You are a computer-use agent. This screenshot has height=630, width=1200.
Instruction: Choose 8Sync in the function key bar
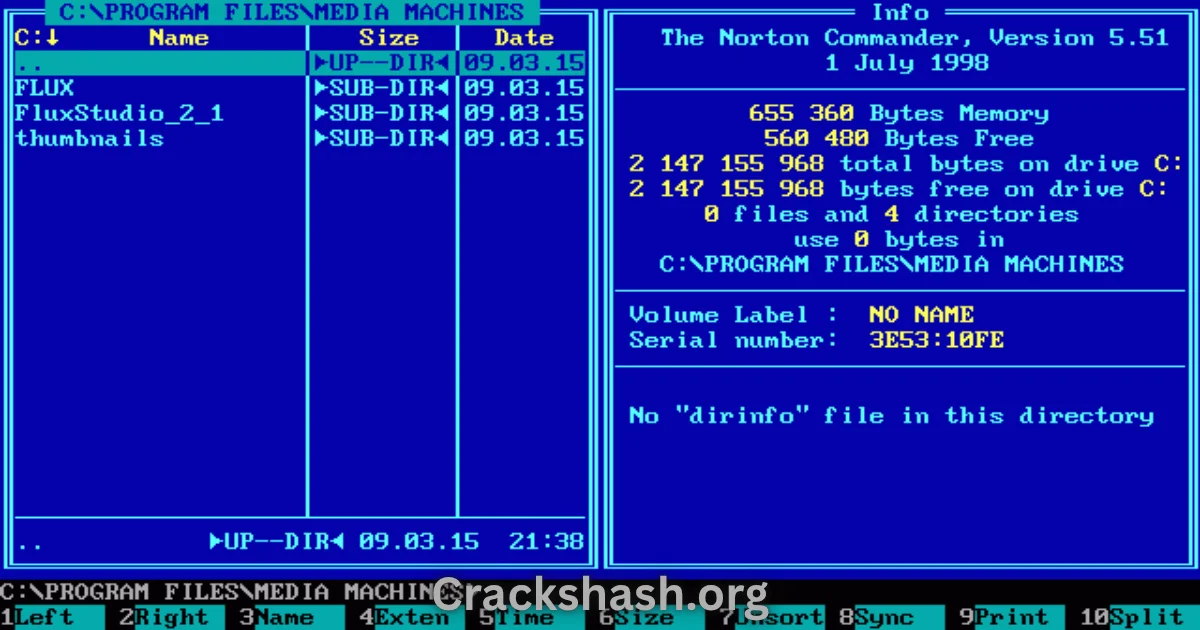click(x=891, y=618)
